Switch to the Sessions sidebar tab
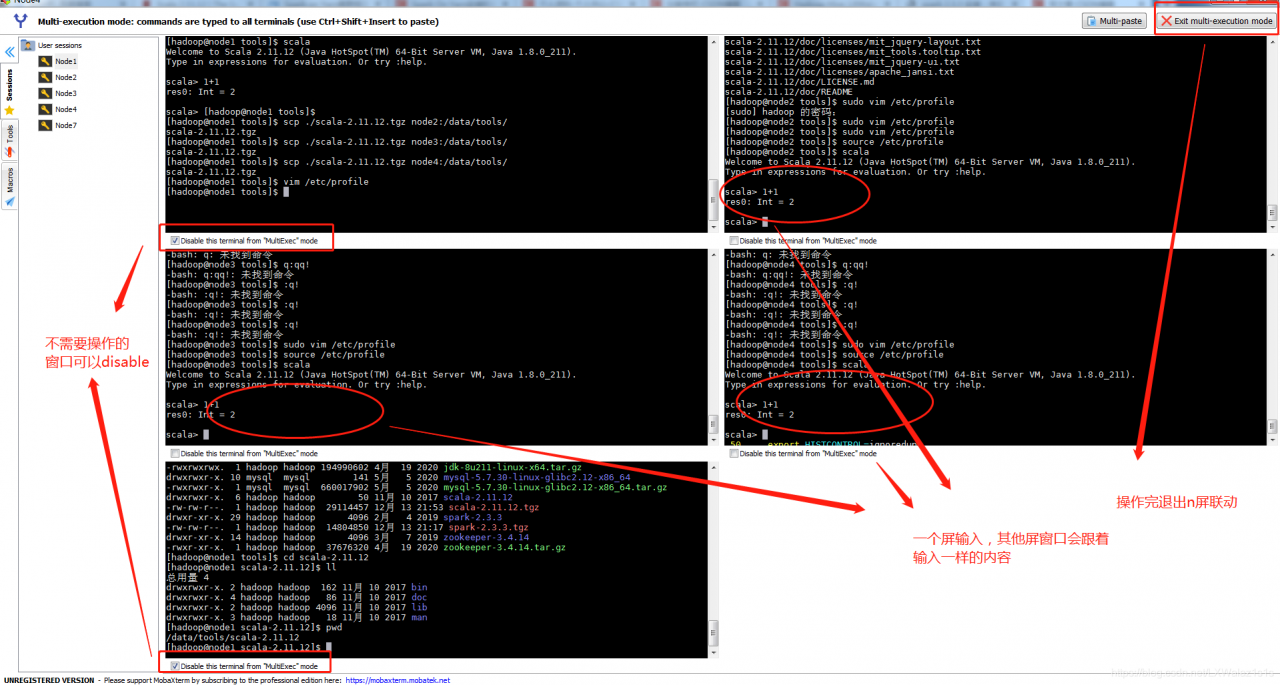Screen dimensions: 1280x685 coord(10,92)
